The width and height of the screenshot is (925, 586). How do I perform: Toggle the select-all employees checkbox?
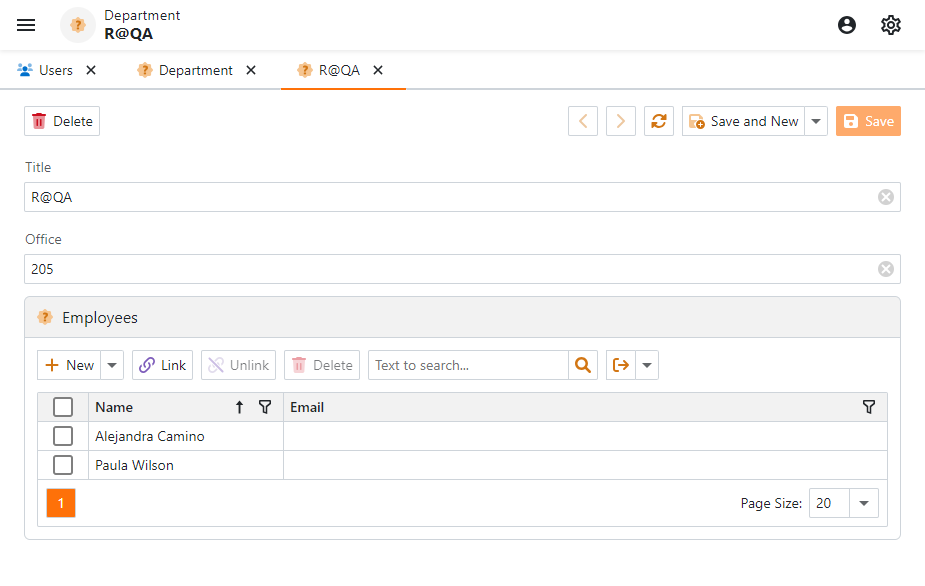coord(63,407)
